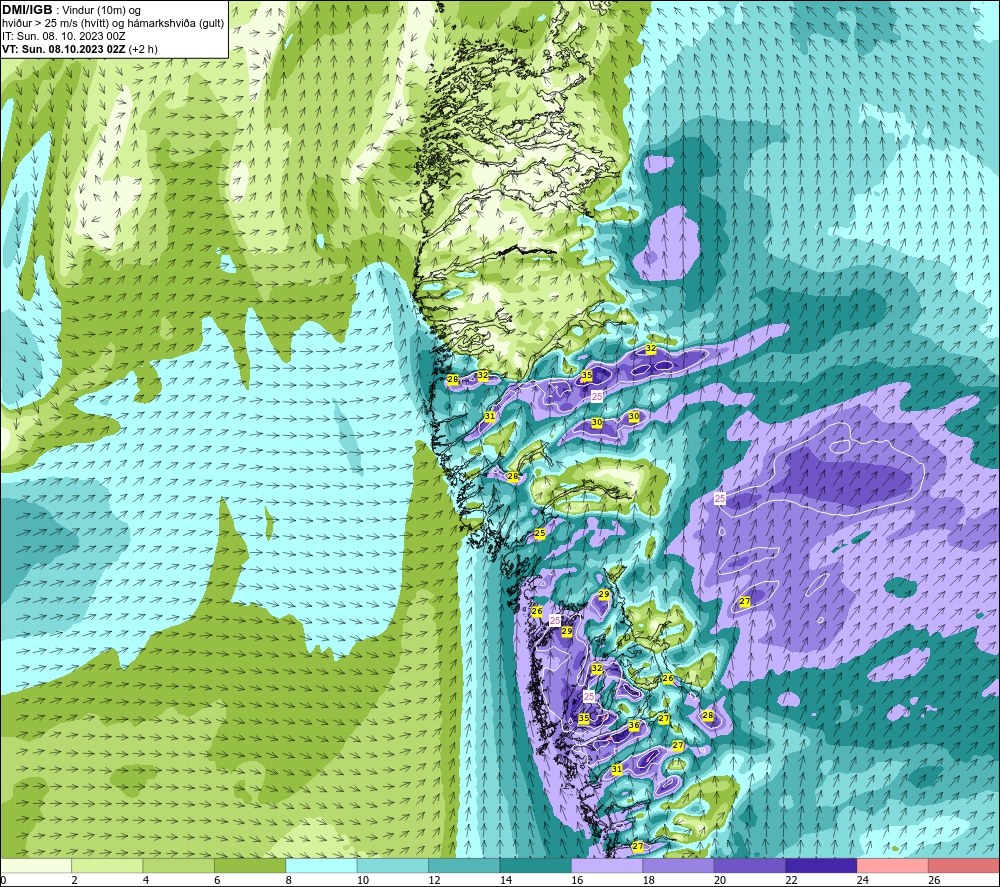This screenshot has width=1000, height=887.
Task: Pick the pink 24–26 legend swatch
Action: point(893,865)
